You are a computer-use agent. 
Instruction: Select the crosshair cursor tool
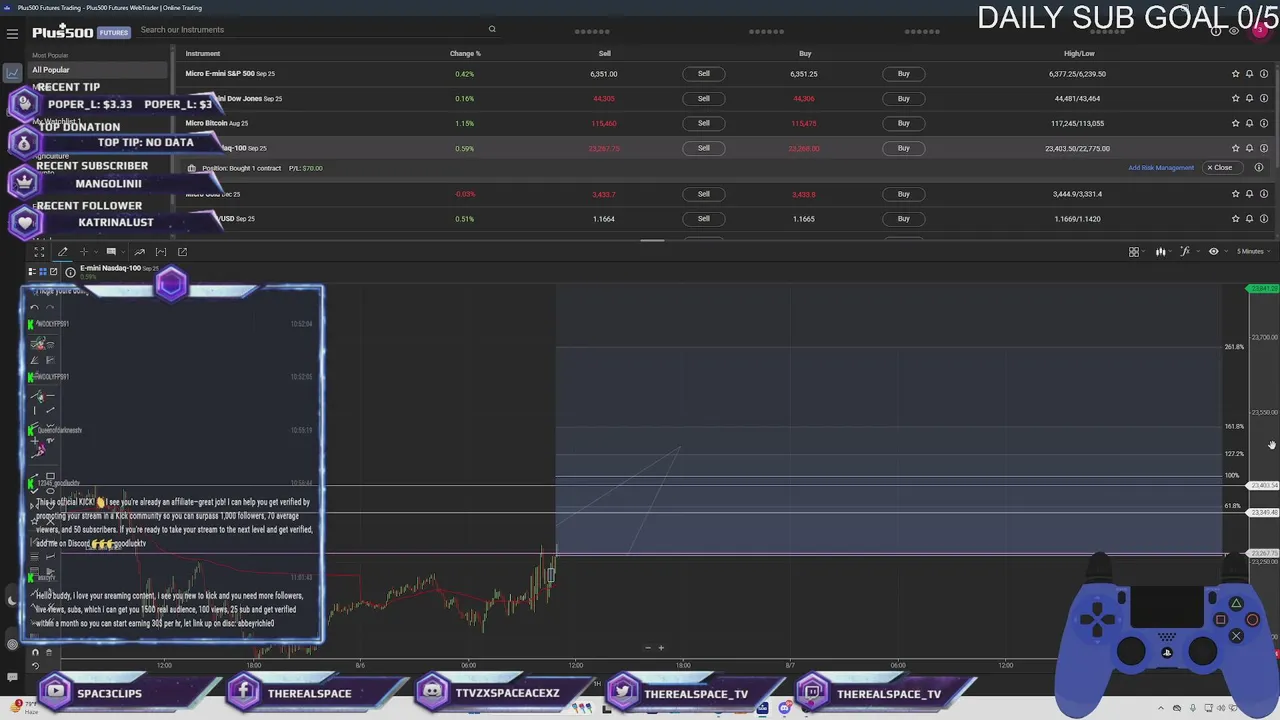85,252
